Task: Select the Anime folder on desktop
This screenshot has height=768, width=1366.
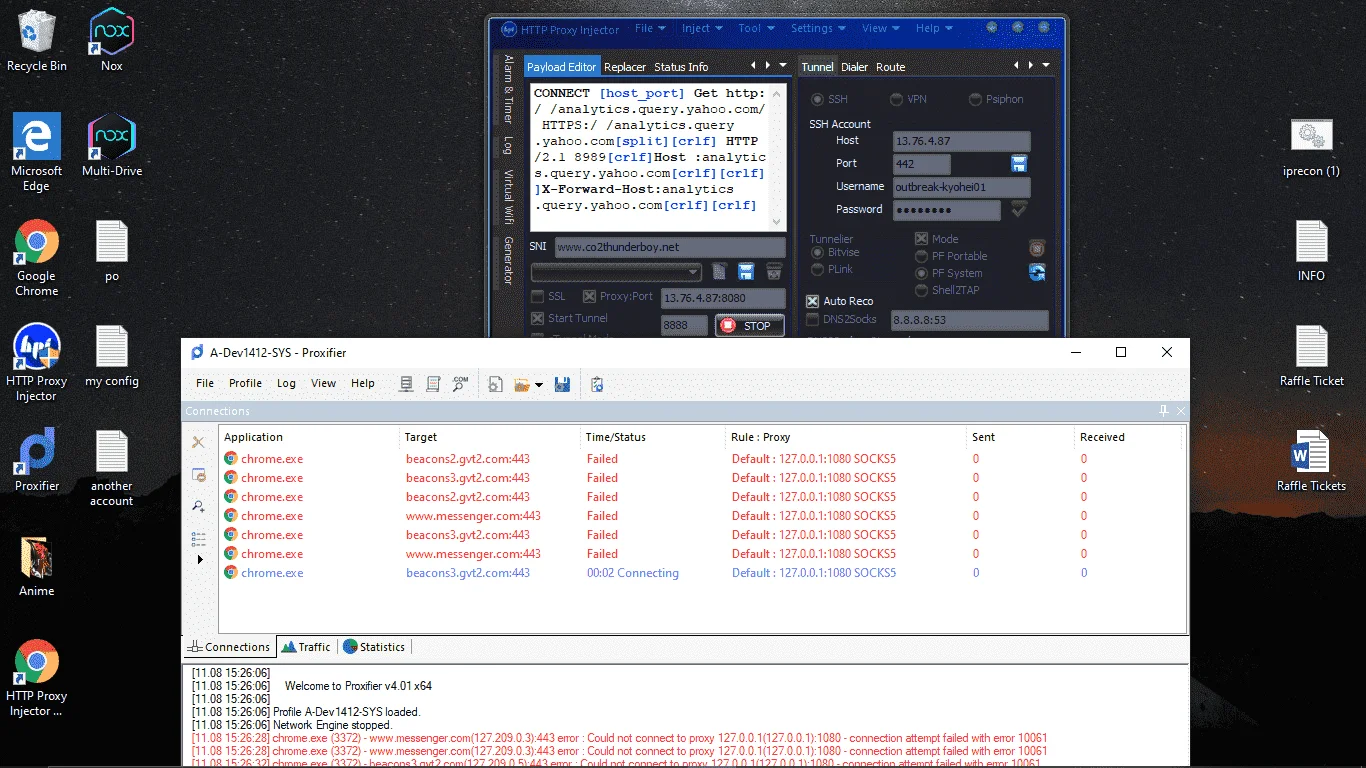Action: (37, 566)
